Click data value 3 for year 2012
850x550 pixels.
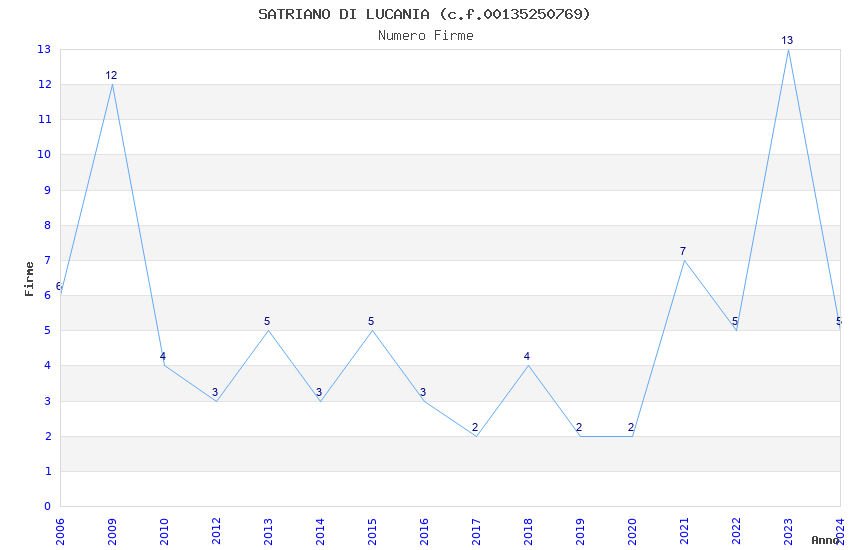(x=215, y=392)
